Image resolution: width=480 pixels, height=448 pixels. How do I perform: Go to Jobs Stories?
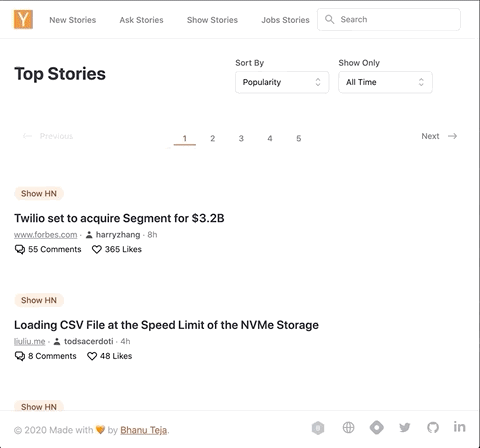[x=285, y=20]
